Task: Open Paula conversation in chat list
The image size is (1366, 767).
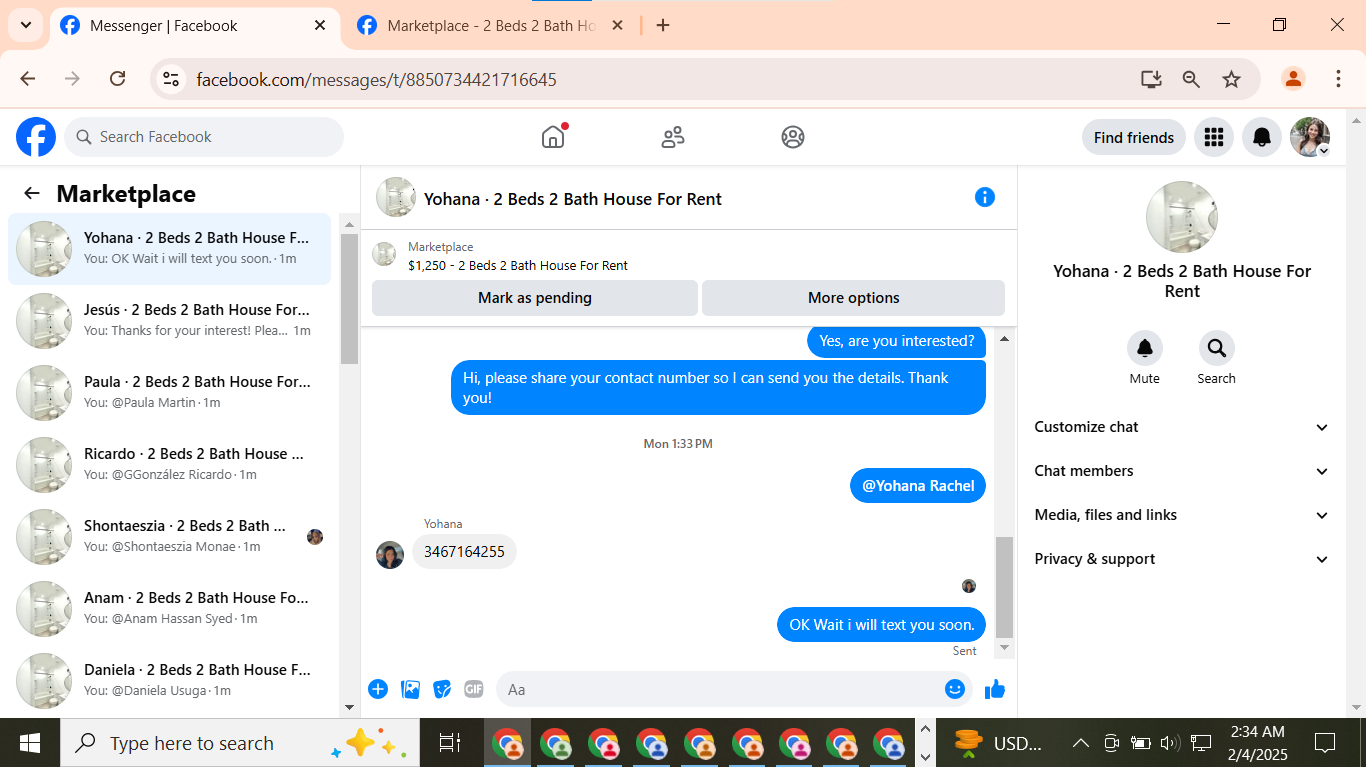Action: click(170, 393)
